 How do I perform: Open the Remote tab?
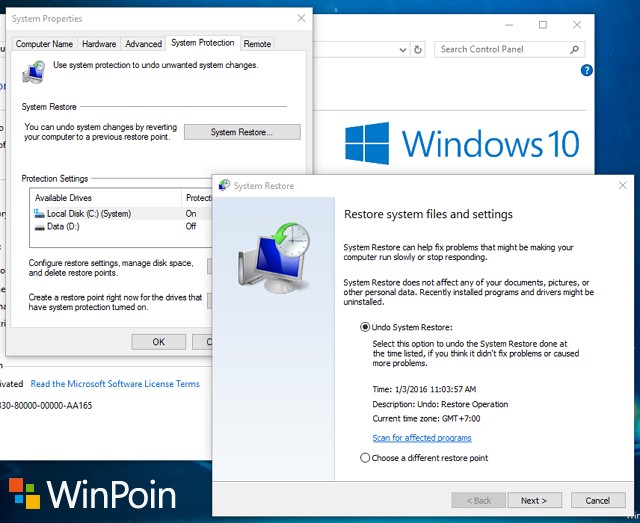point(257,44)
